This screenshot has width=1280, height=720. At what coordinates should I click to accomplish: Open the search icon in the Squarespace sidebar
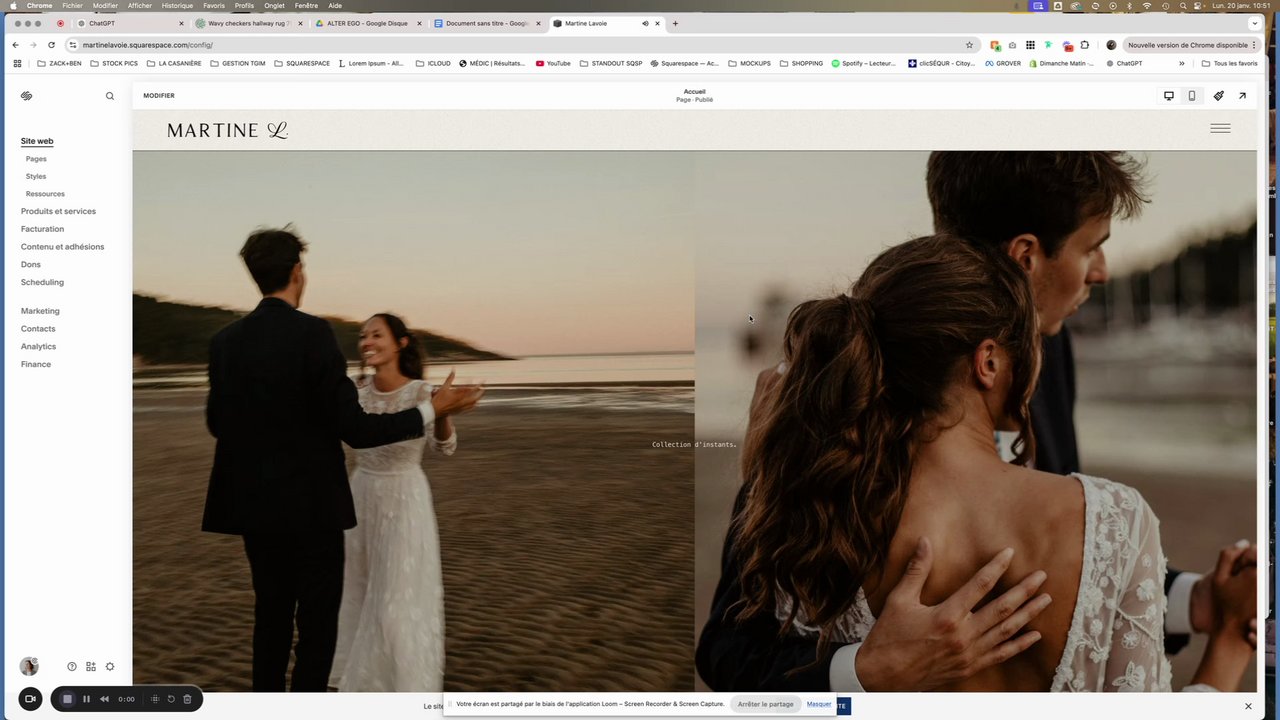110,96
